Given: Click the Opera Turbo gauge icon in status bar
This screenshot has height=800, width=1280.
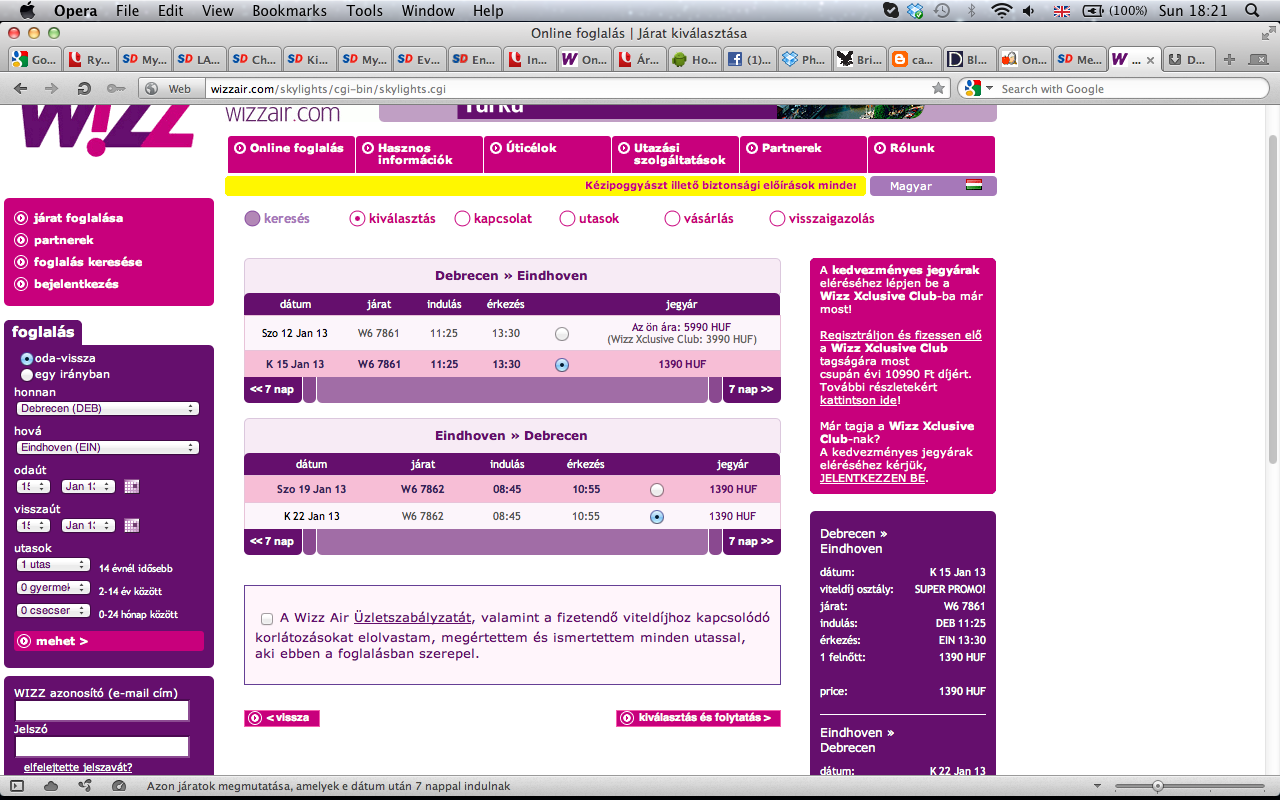Looking at the screenshot, I should [119, 786].
